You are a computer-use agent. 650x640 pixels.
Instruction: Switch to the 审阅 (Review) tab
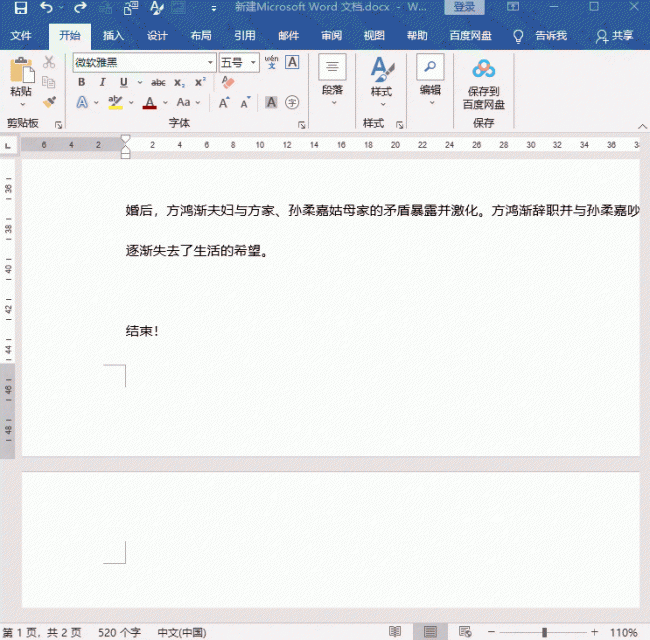tap(332, 36)
